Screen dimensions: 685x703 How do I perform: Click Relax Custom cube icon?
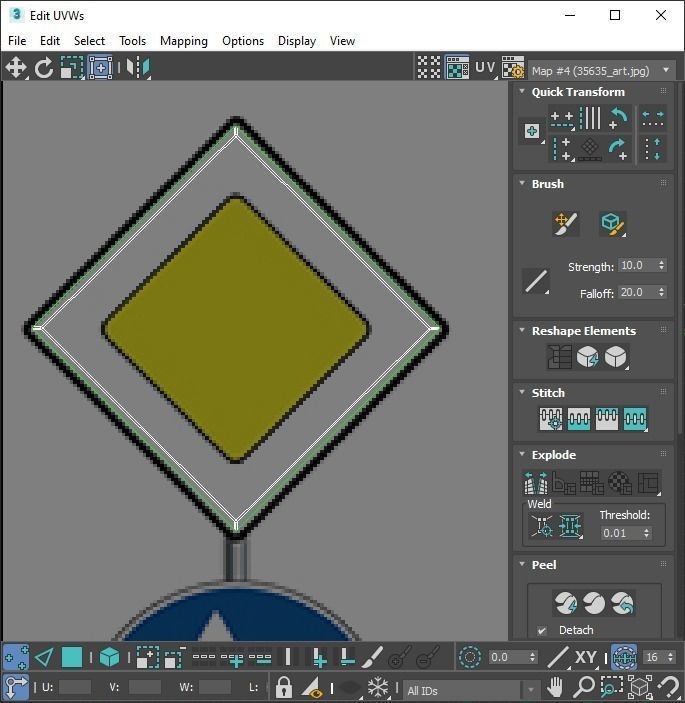(x=616, y=357)
